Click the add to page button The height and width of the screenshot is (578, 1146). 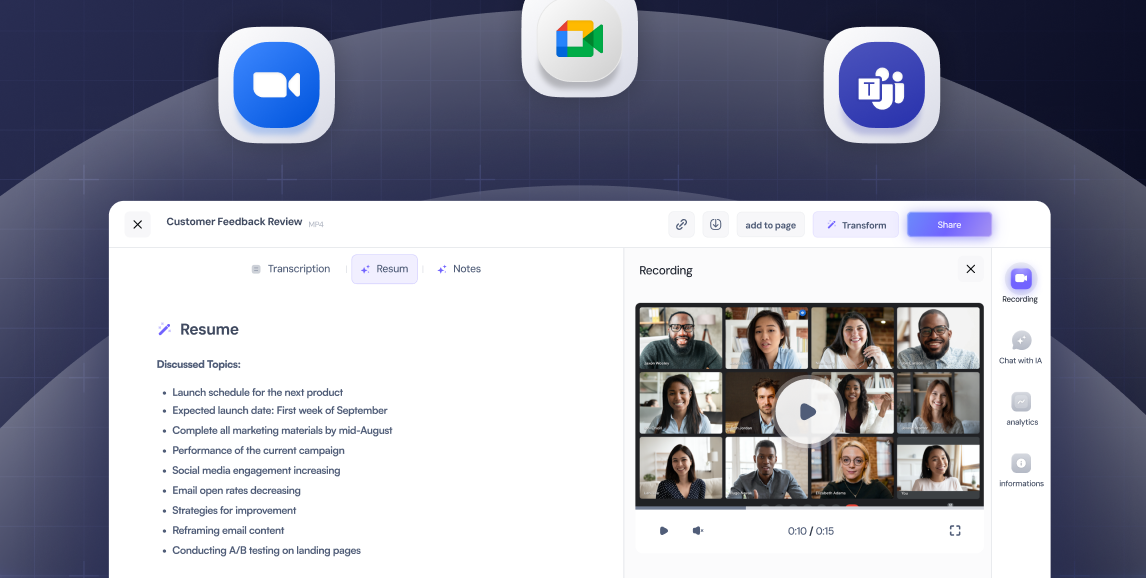click(770, 225)
